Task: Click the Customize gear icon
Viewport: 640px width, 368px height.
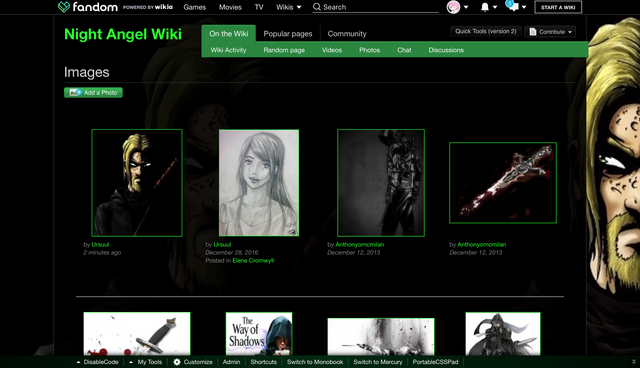Action: [177, 362]
